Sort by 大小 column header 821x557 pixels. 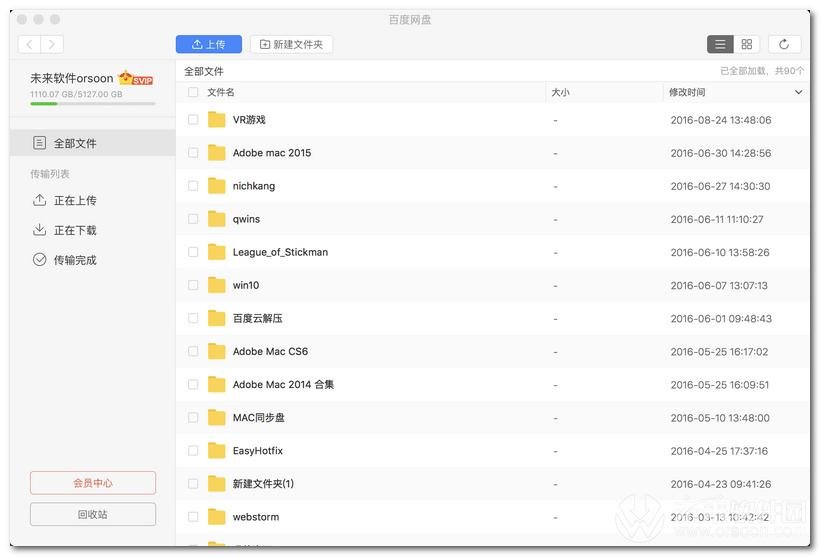[560, 92]
